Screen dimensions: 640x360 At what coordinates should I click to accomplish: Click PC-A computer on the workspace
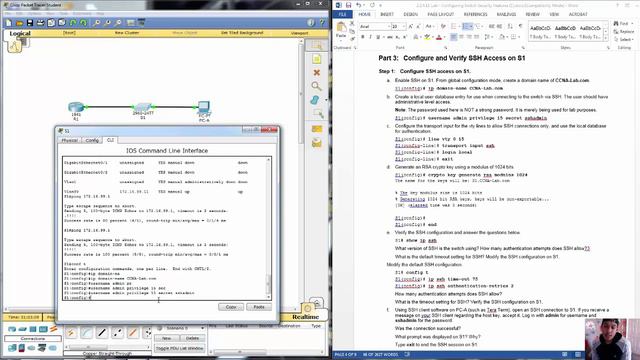204,108
